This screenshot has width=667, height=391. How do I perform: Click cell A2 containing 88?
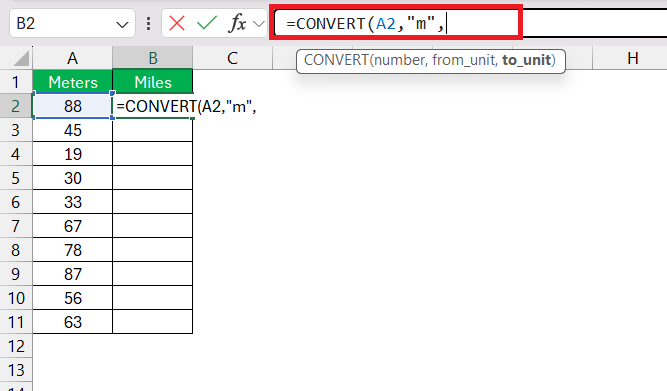coord(73,106)
